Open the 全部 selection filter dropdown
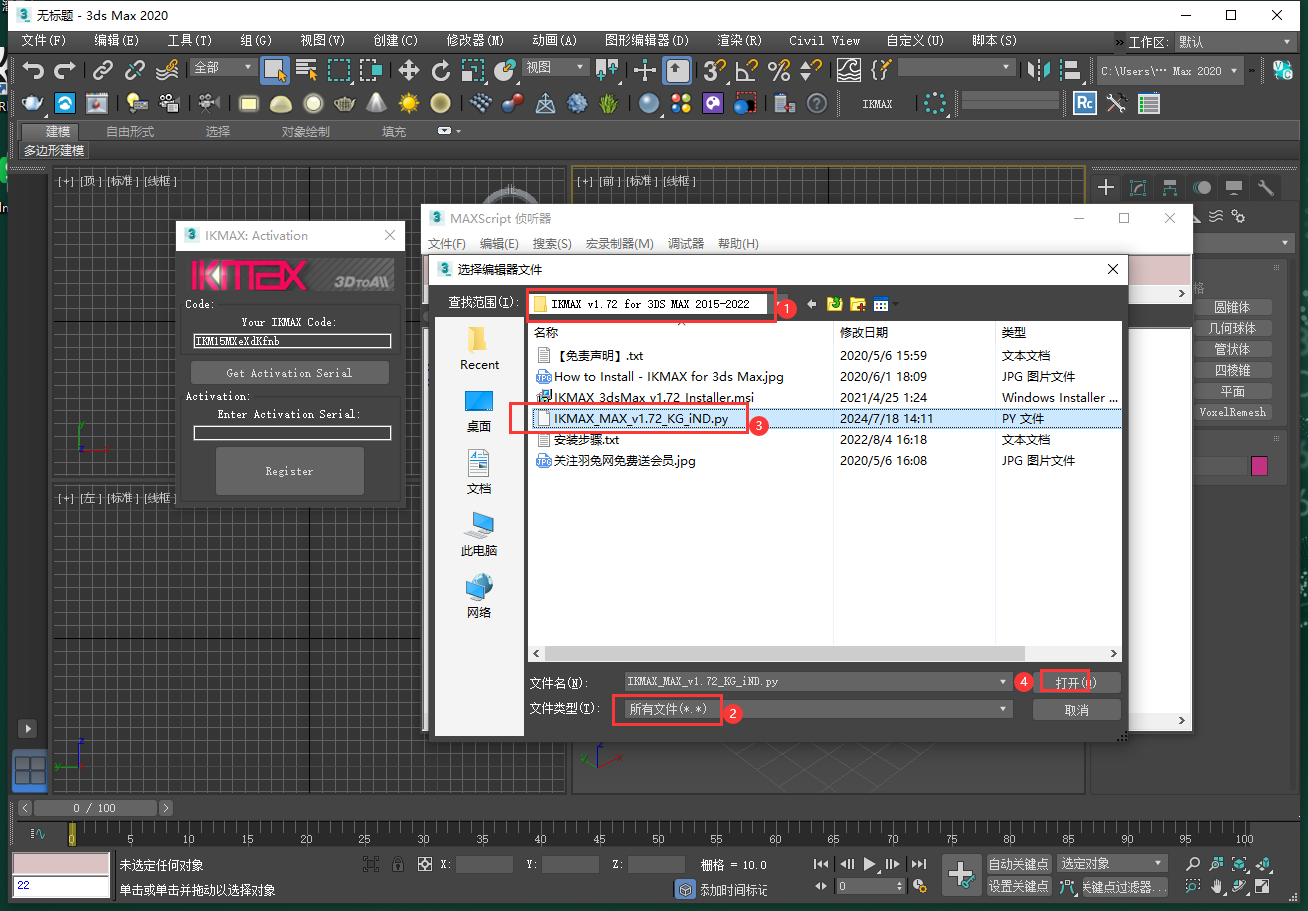 pos(224,67)
